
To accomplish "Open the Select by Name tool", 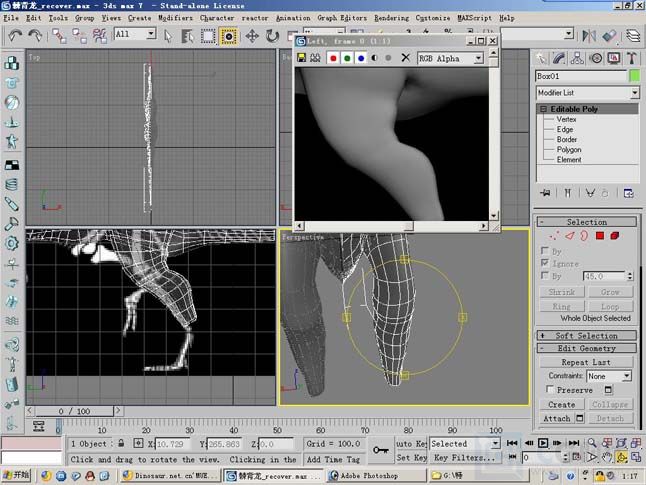I will (187, 36).
